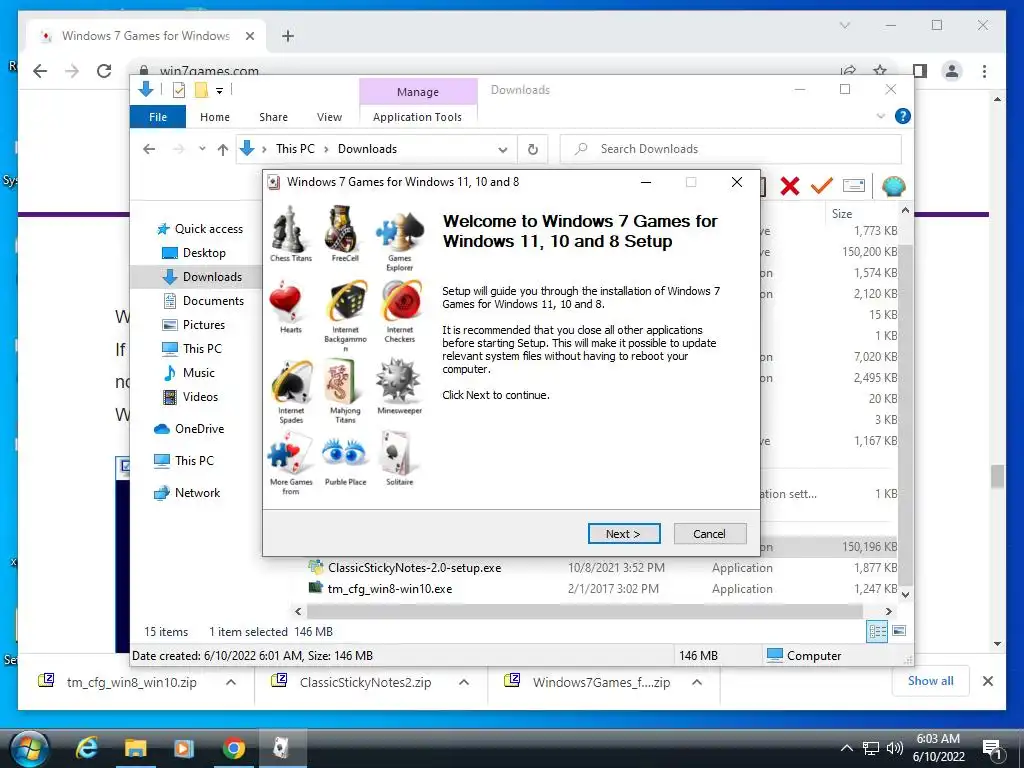
Task: Click the Explorer horizontal scrollbar
Action: (x=584, y=611)
